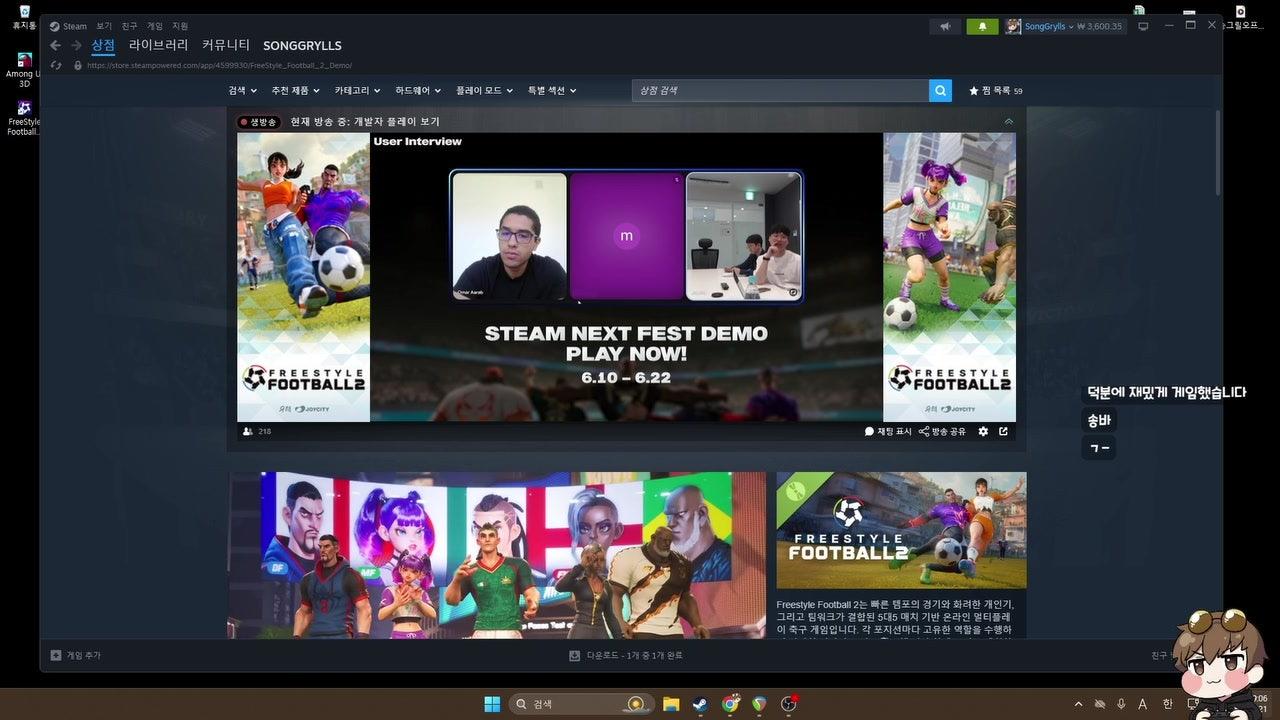Reload the store page
Image resolution: width=1280 pixels, height=720 pixels.
tap(56, 65)
